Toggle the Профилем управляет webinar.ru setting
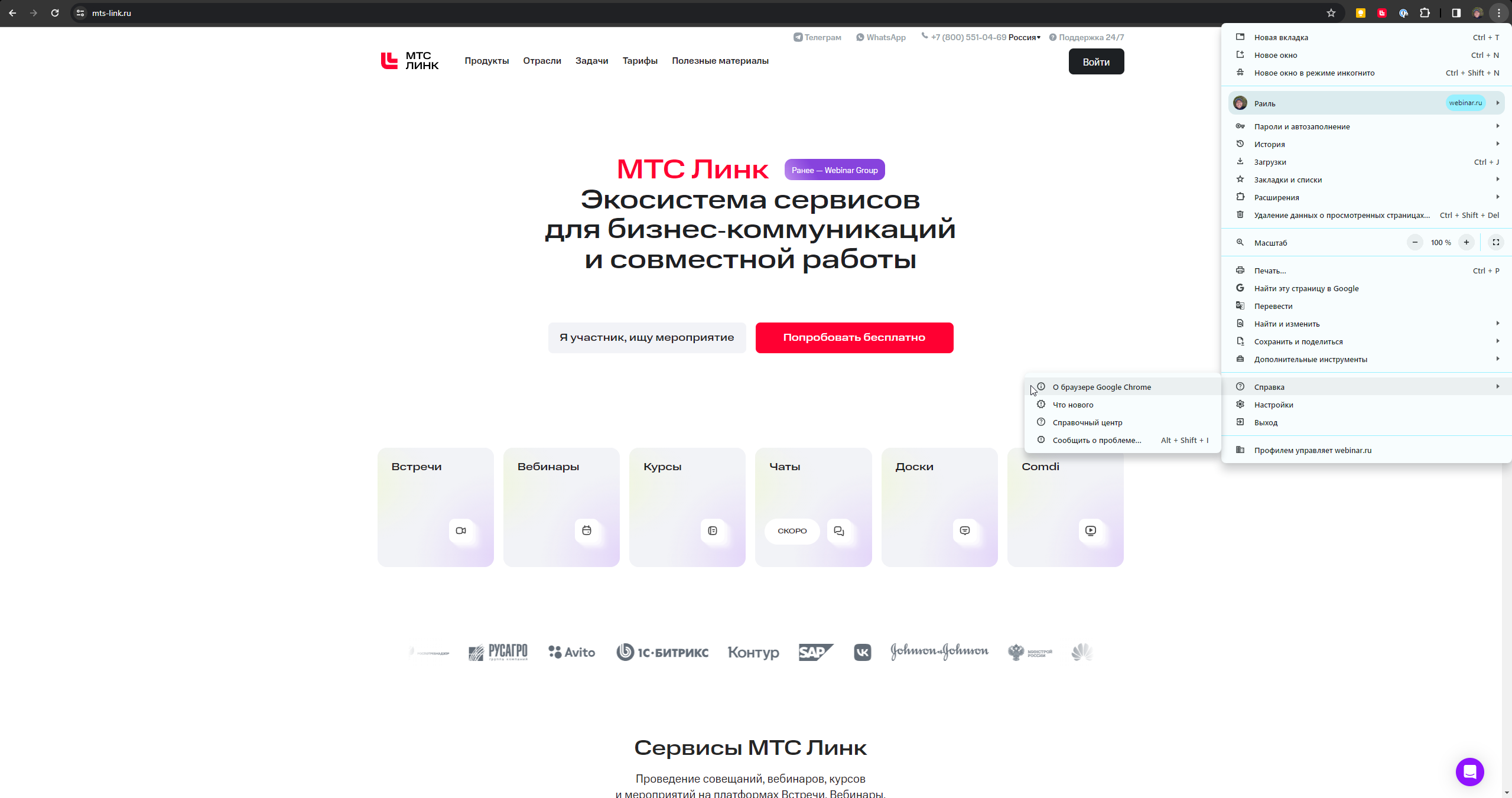Screen dimensions: 1512x798 pos(1313,450)
